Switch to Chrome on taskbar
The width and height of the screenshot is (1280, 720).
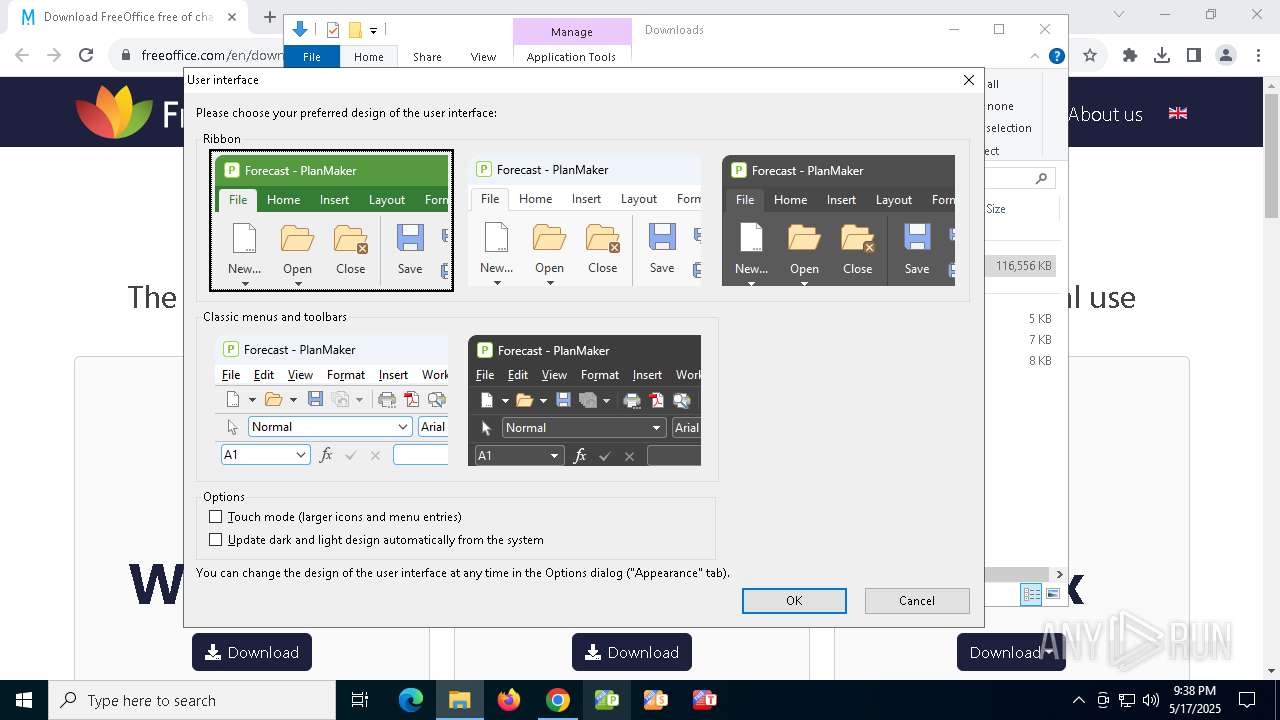tap(558, 700)
